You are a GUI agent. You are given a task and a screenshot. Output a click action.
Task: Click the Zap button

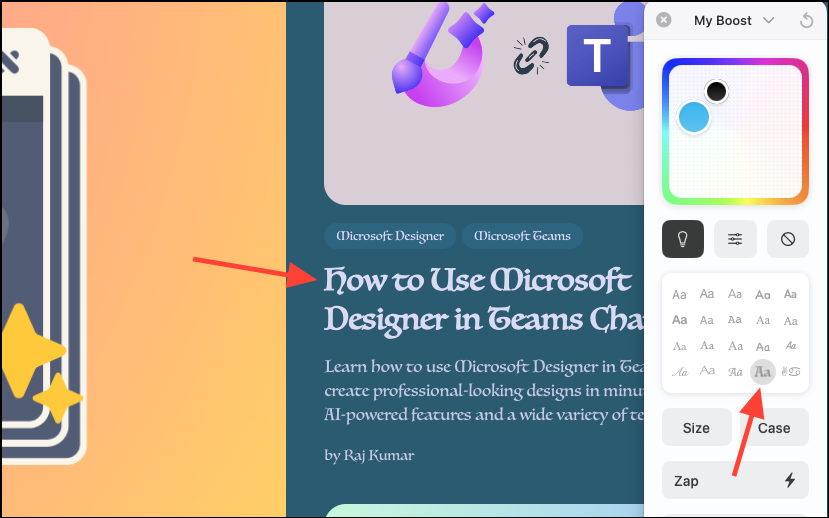(735, 480)
